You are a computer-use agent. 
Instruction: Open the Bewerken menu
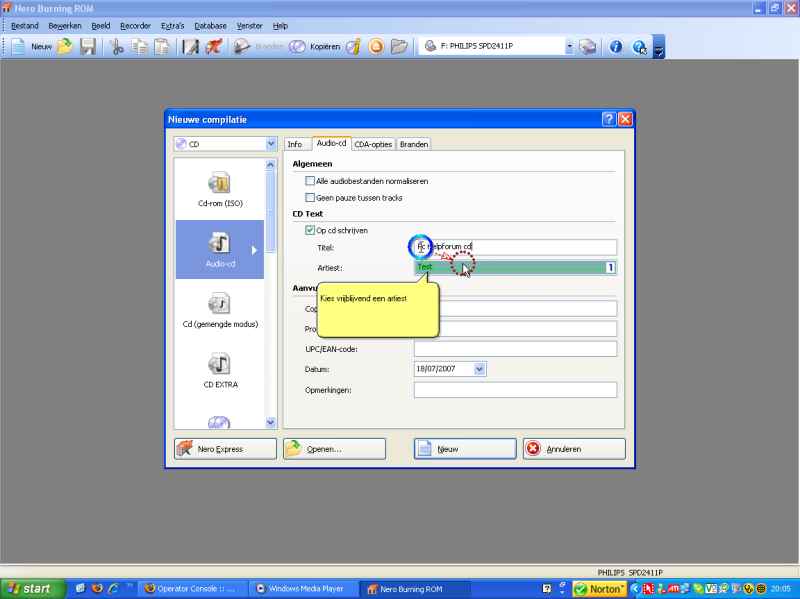click(65, 26)
